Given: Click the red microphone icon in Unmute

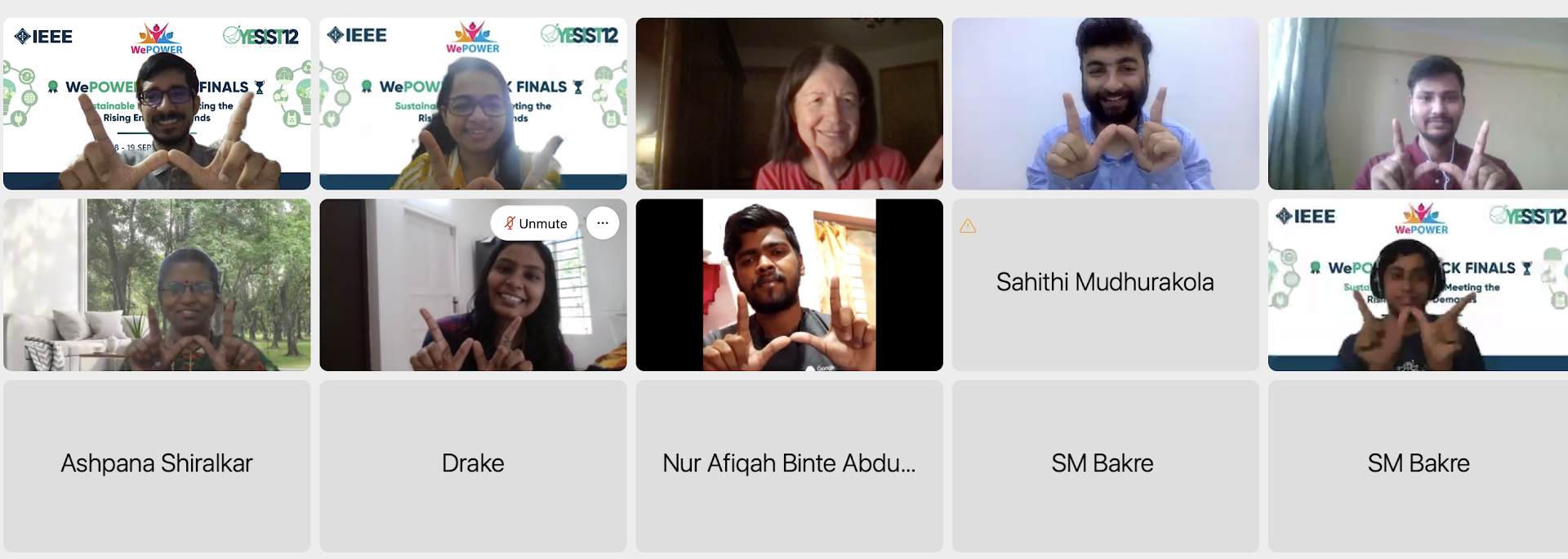Looking at the screenshot, I should point(510,223).
